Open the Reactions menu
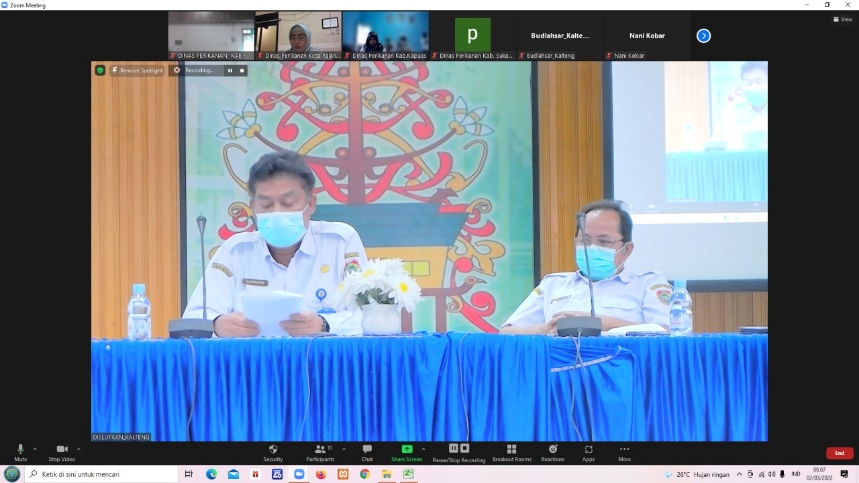Screen dimensions: 859x483 [553, 451]
